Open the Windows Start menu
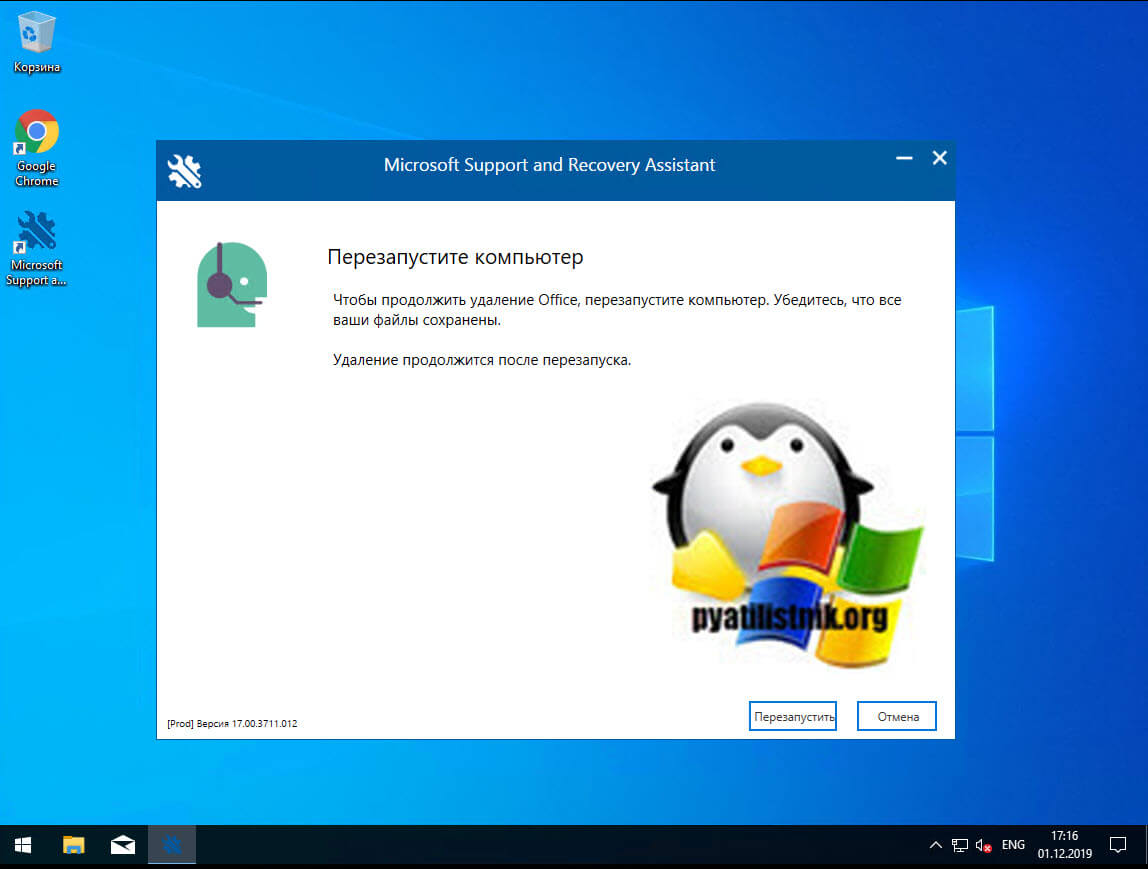The width and height of the screenshot is (1148, 869). (22, 845)
